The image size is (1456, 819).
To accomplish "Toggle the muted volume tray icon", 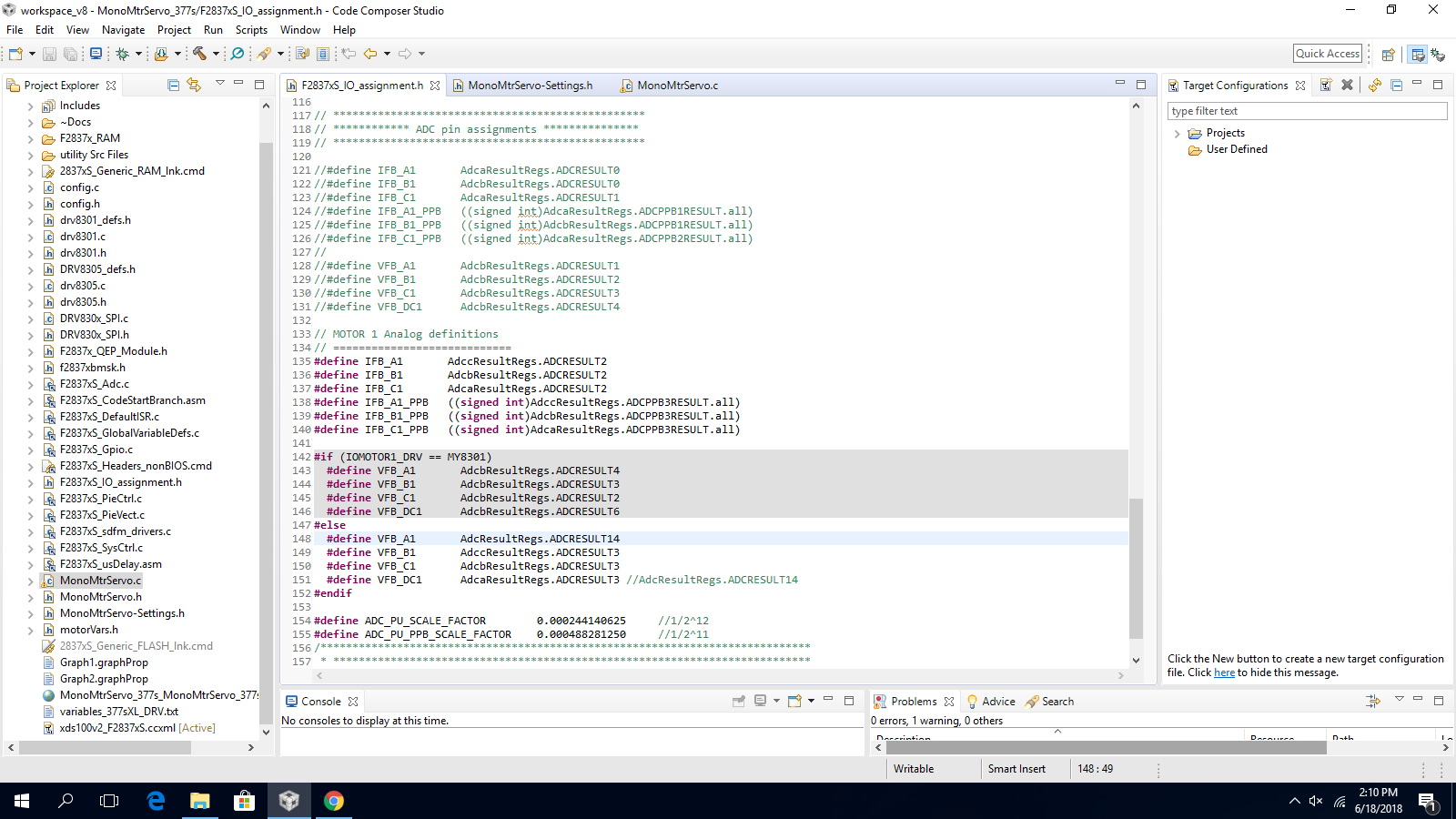I will 1316,801.
